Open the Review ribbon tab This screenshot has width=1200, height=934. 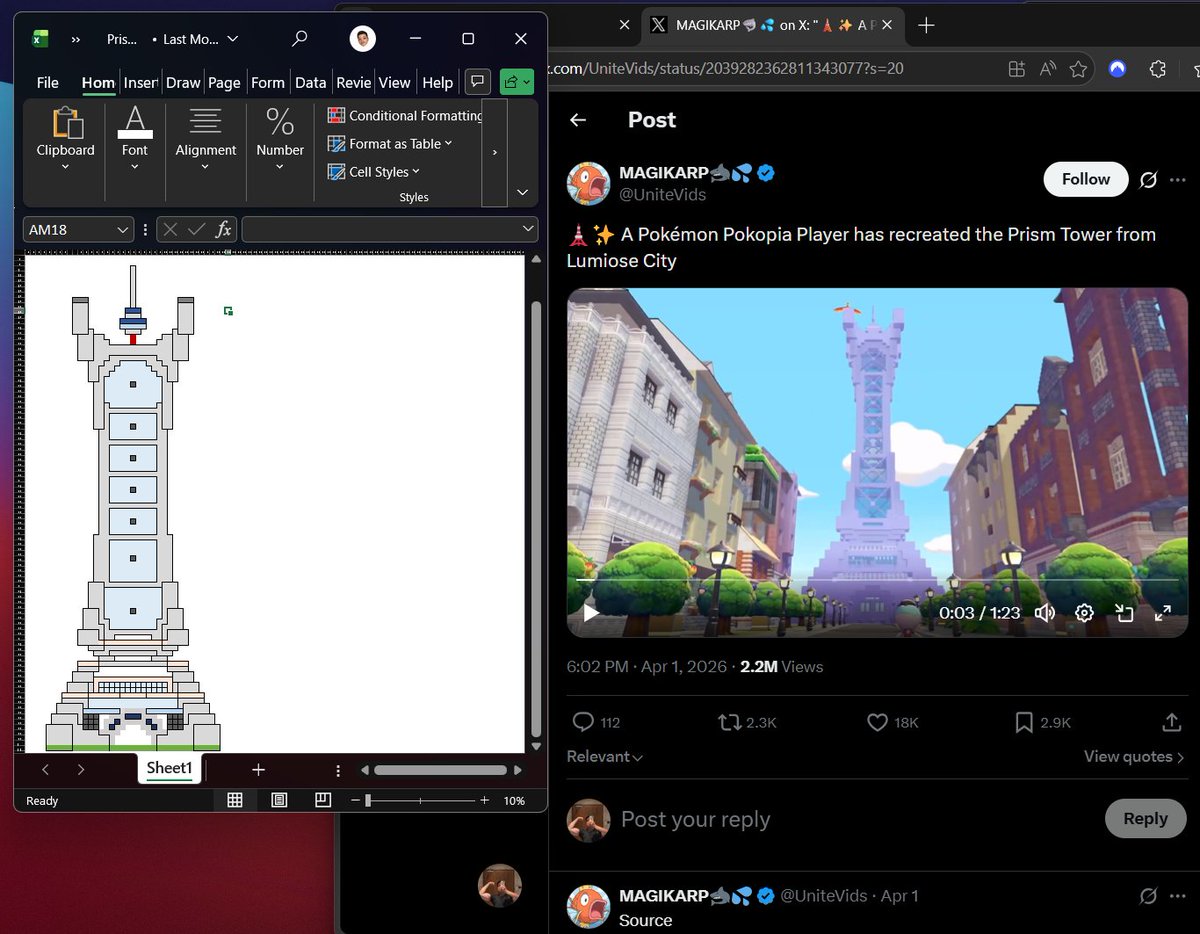click(354, 83)
